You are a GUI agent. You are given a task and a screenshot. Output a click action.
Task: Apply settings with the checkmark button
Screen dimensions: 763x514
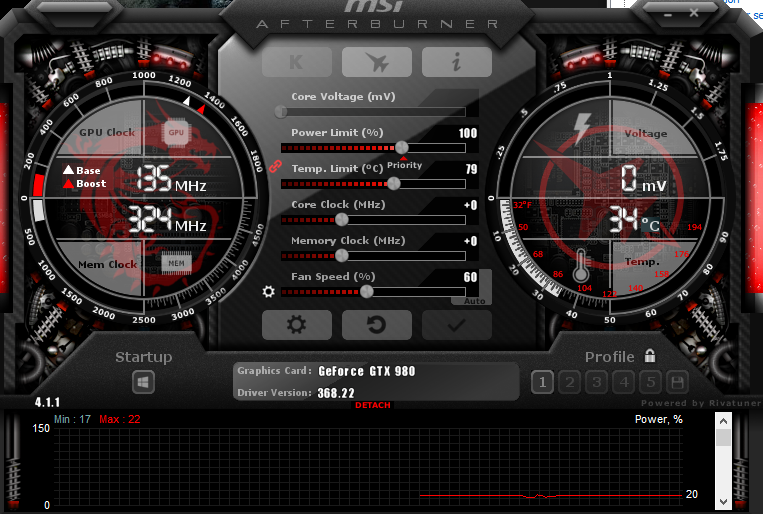click(x=456, y=325)
